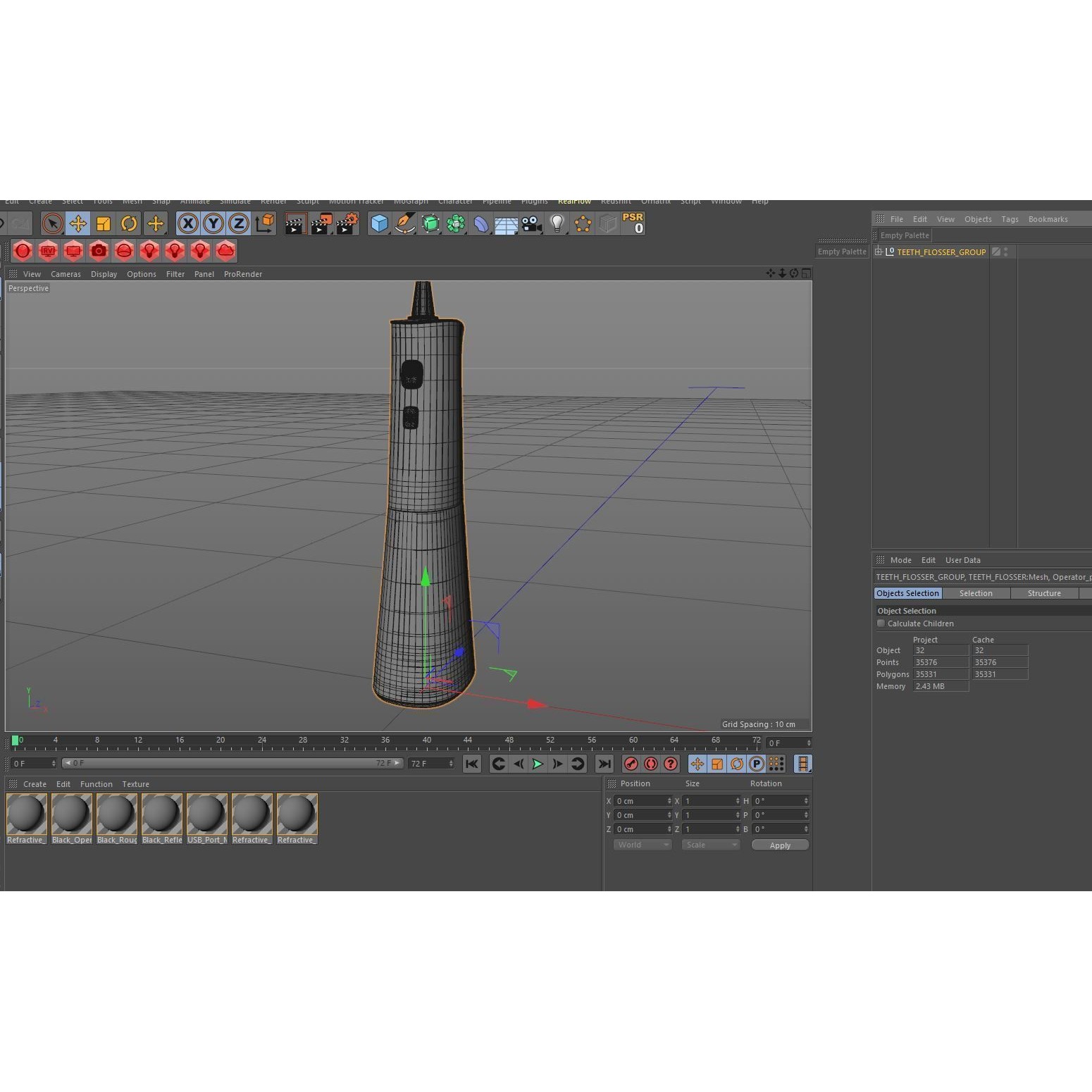Click the cube primitive icon
This screenshot has height=1092, width=1092.
coord(379,223)
